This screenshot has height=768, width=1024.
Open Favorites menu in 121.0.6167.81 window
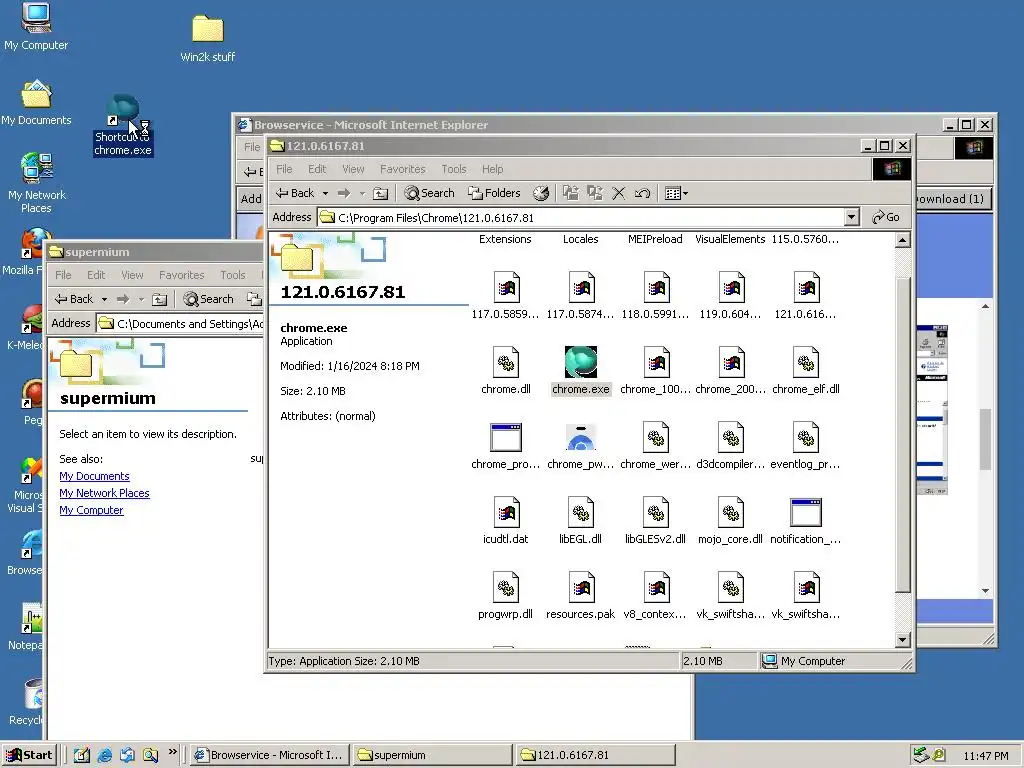tap(402, 169)
